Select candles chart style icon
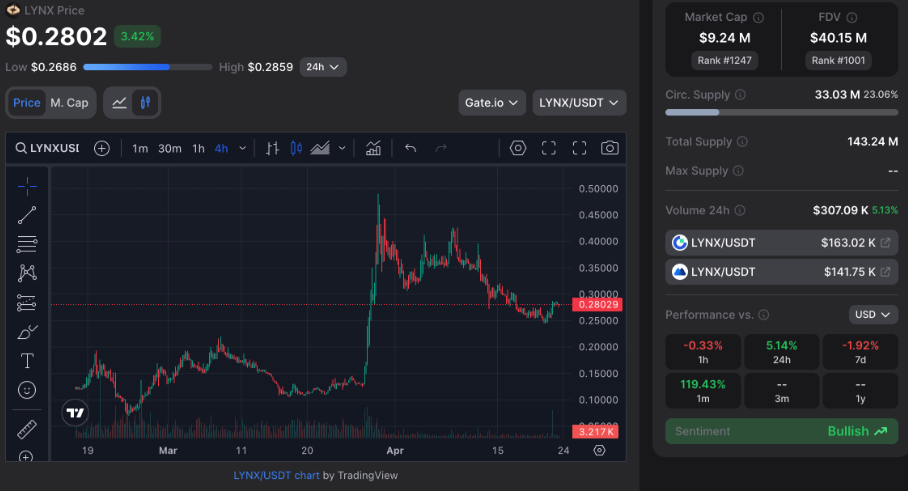 click(296, 148)
